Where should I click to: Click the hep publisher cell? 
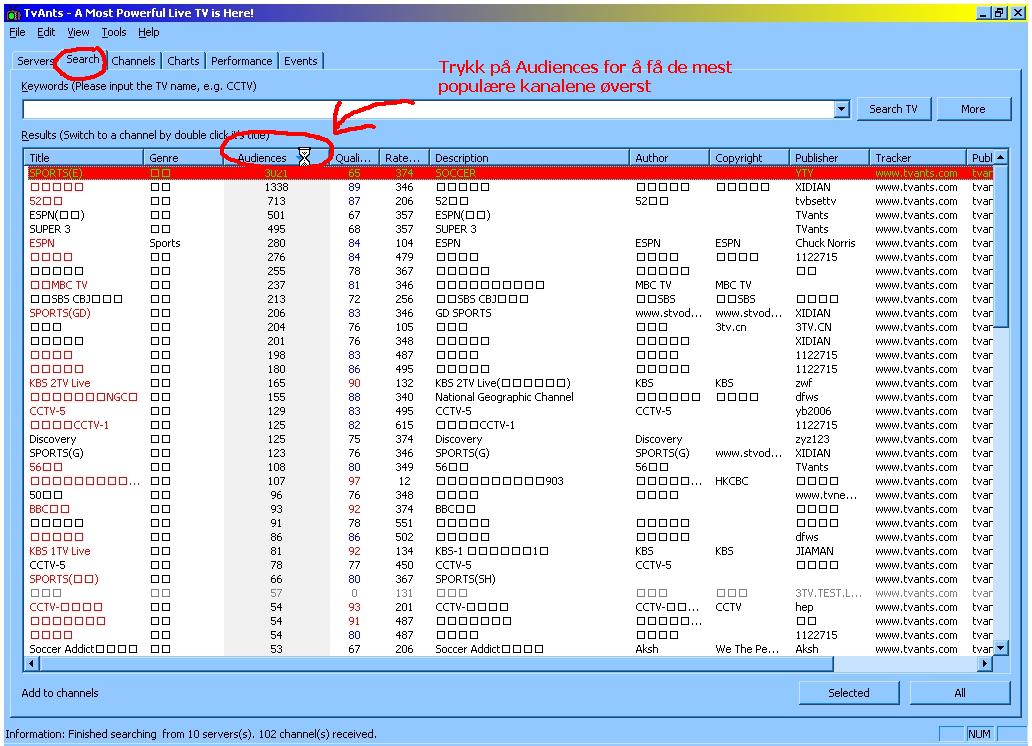coord(804,607)
